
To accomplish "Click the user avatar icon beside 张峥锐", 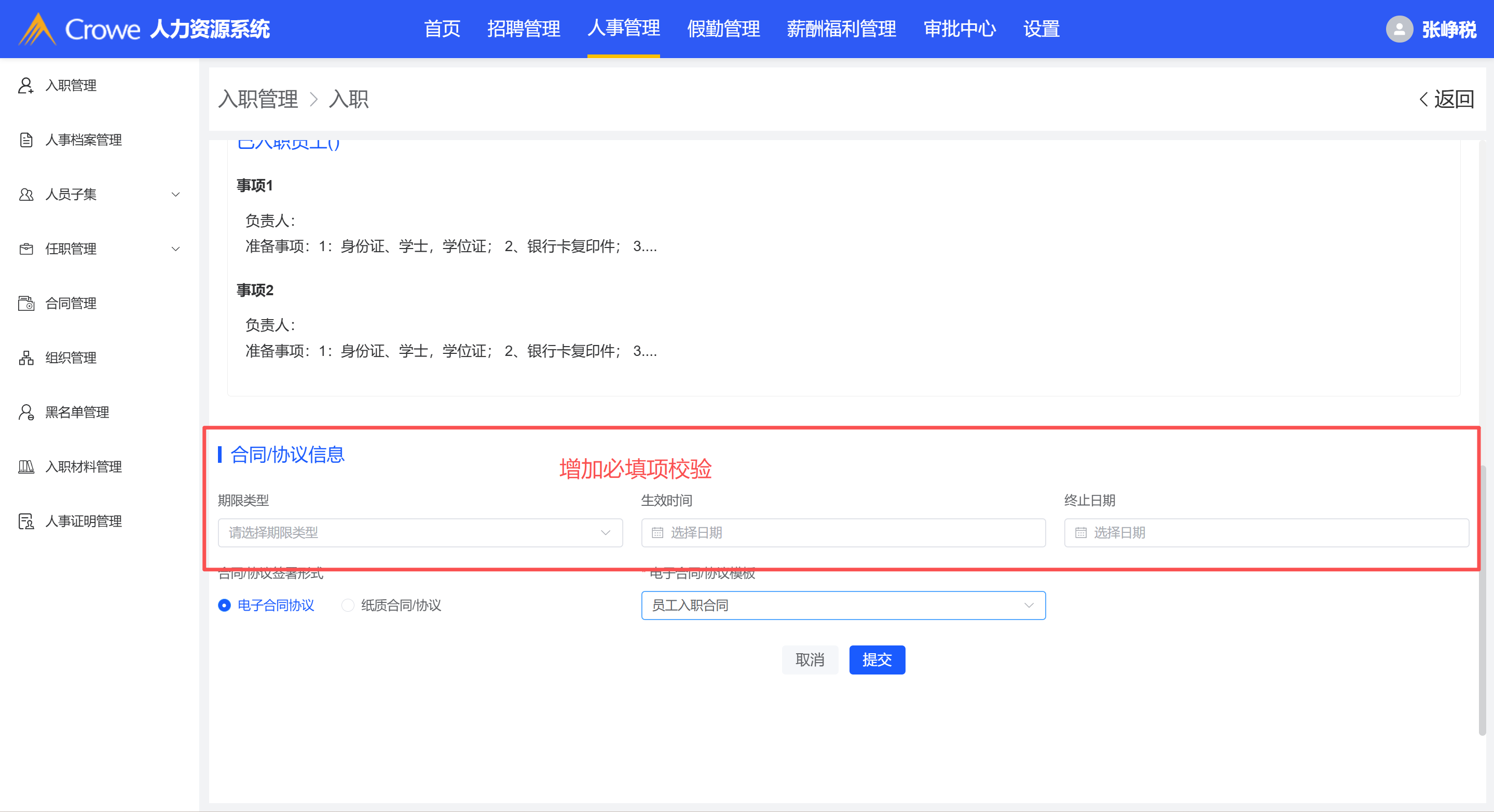I will coord(1399,29).
